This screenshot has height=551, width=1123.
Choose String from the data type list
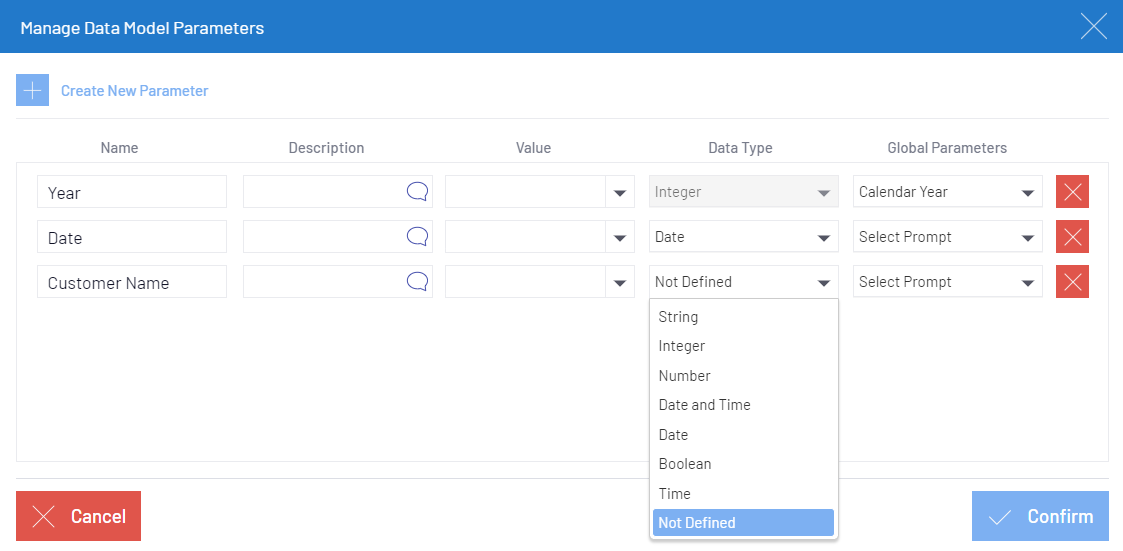[x=678, y=317]
